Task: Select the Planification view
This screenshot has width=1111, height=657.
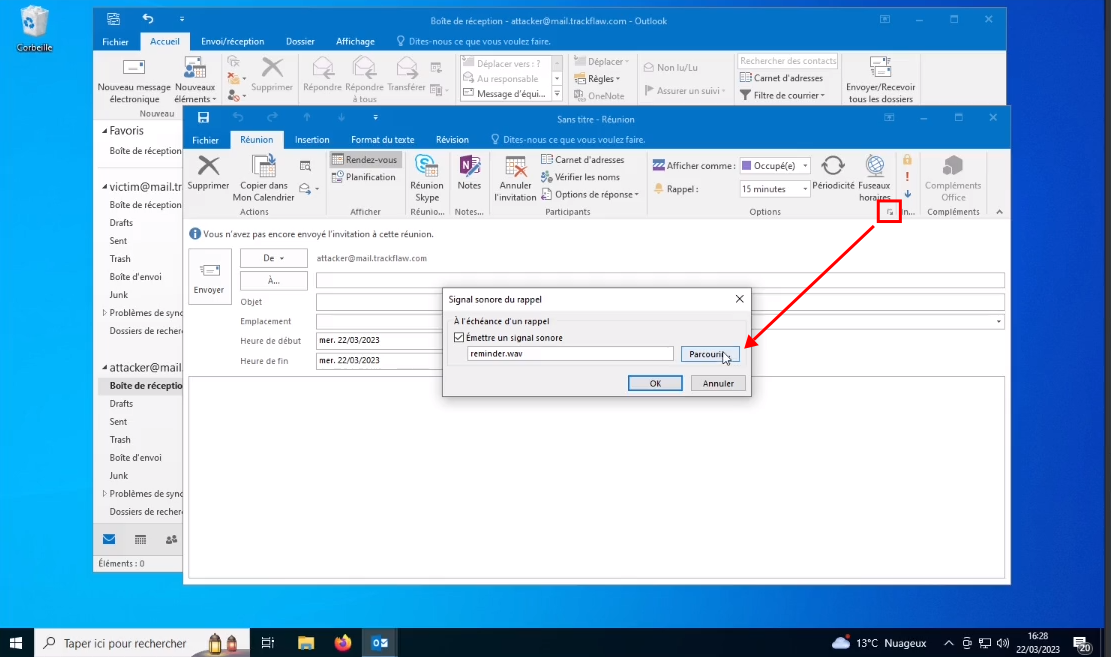Action: coord(364,177)
